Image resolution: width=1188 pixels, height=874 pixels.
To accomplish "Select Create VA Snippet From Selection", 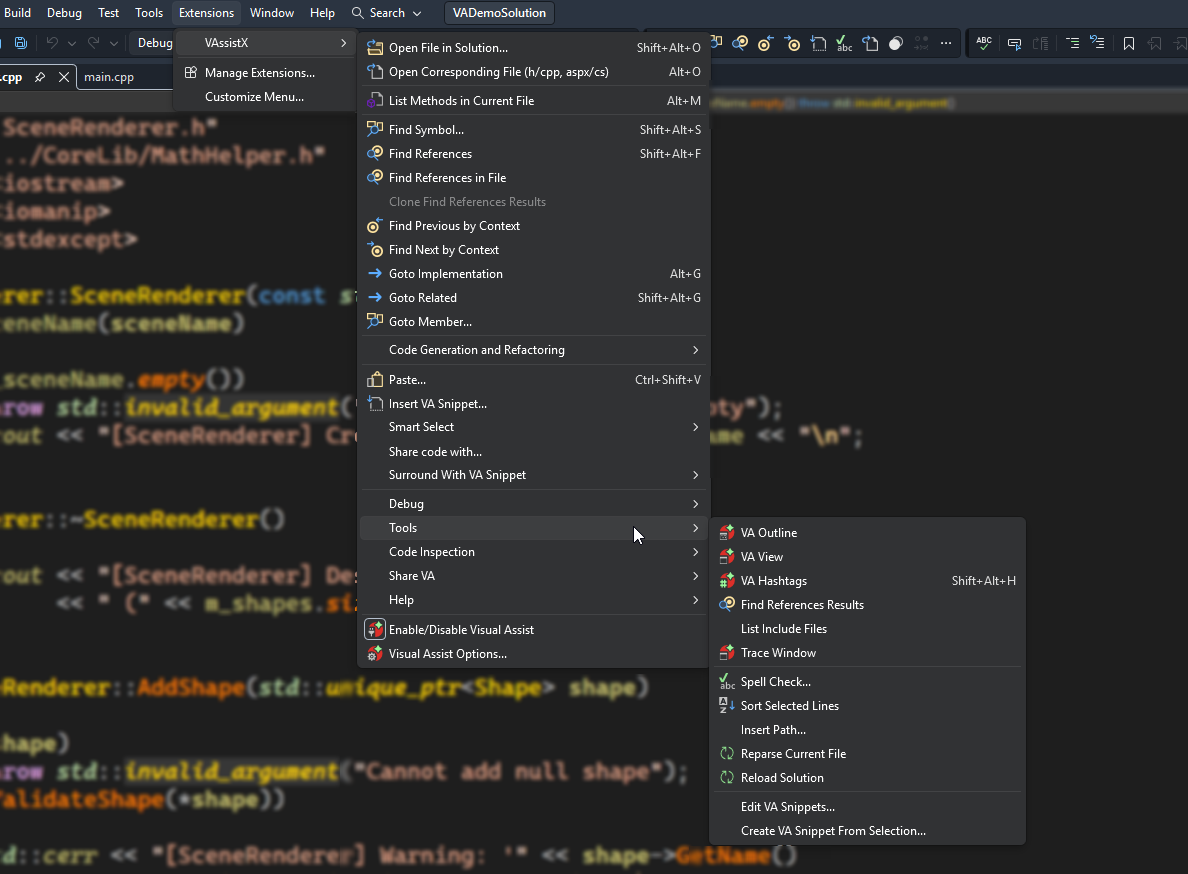I will coord(868,831).
